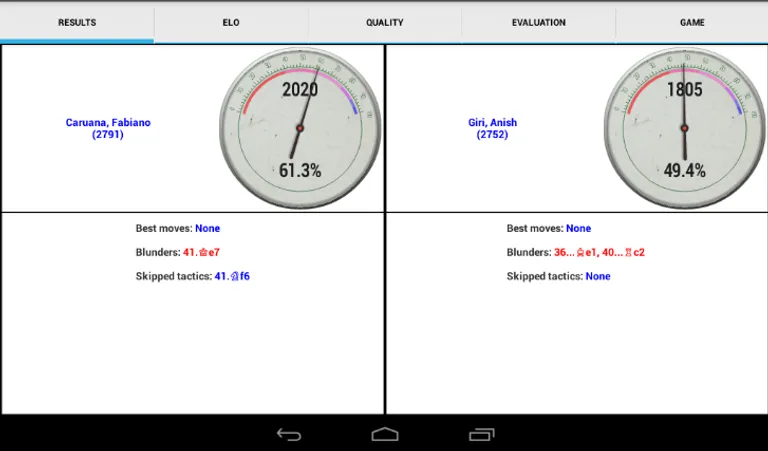Screen dimensions: 768x451
Task: Tap the 61.3% reading on Caruana's gauge
Action: pyautogui.click(x=300, y=171)
